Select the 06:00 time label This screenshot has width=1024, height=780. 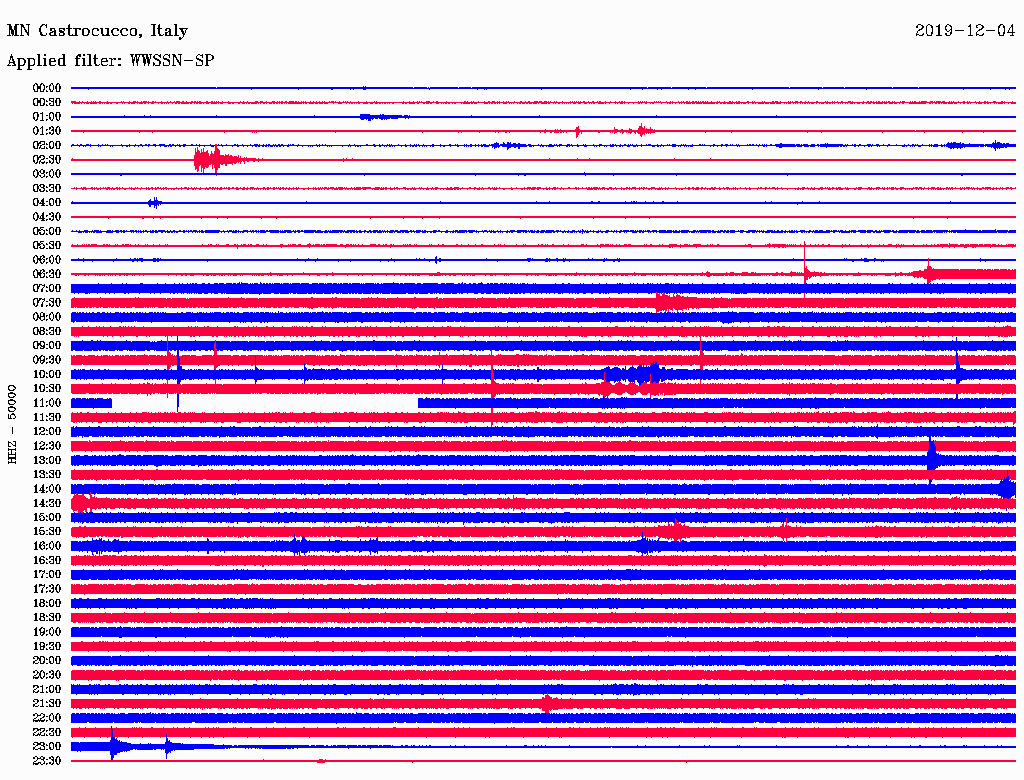[47, 259]
